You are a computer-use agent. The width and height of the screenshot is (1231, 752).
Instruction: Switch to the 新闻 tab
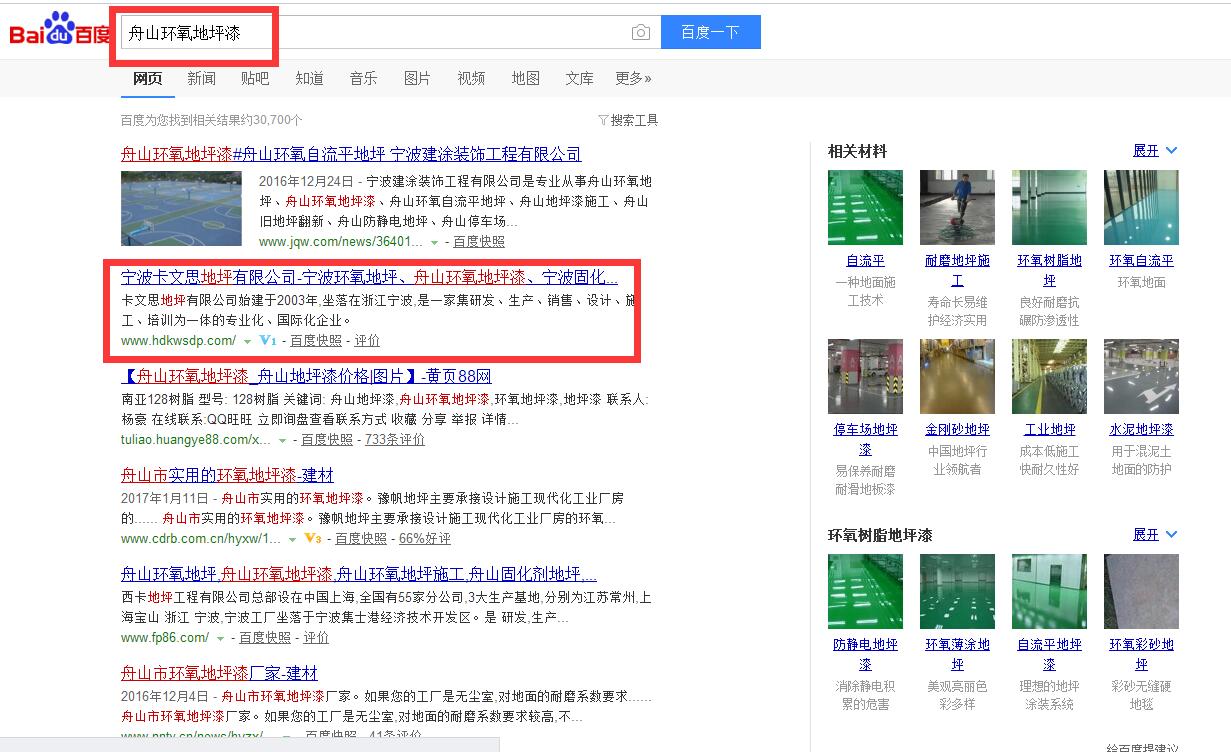[x=201, y=78]
